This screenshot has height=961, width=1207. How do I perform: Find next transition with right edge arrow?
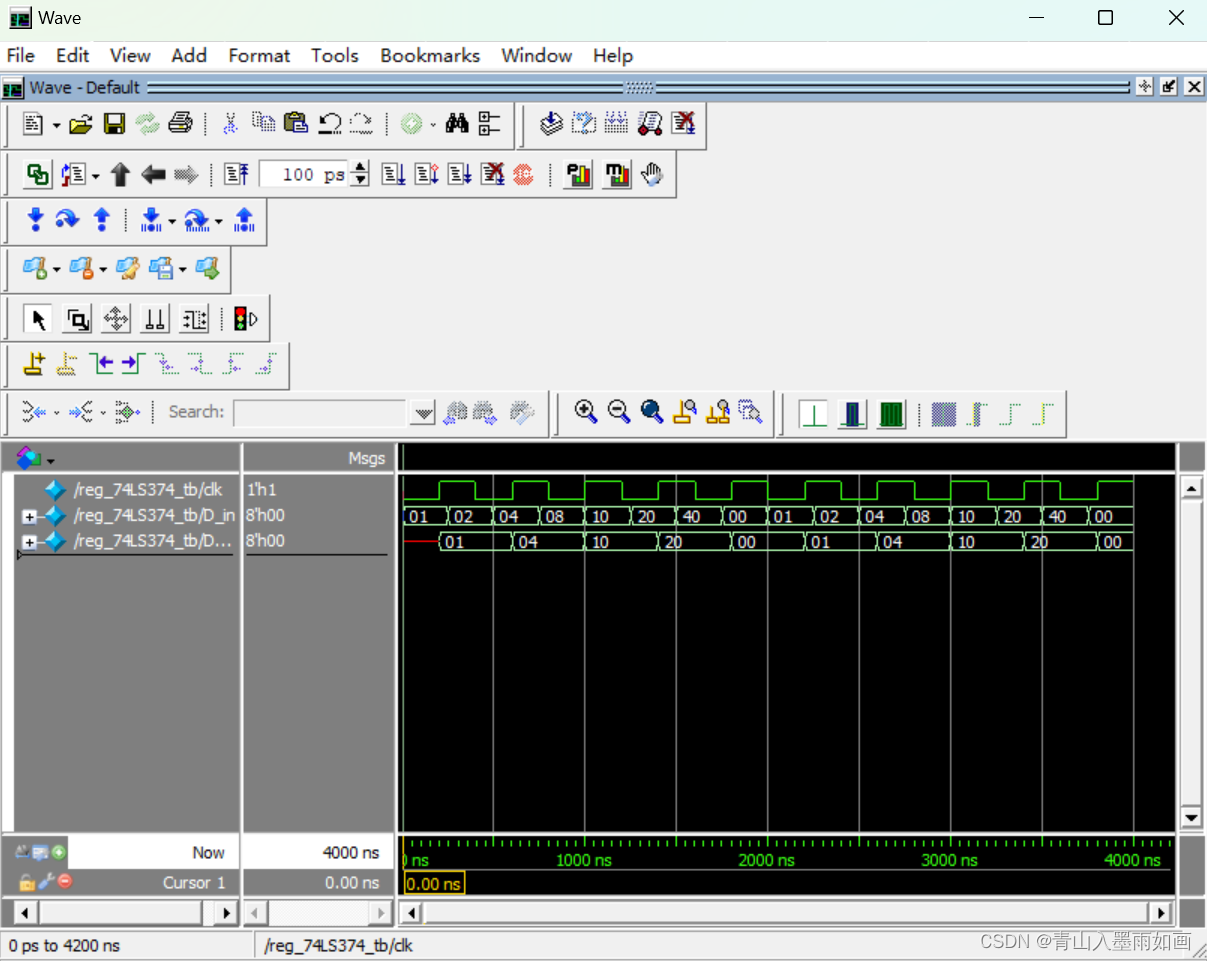click(x=133, y=365)
